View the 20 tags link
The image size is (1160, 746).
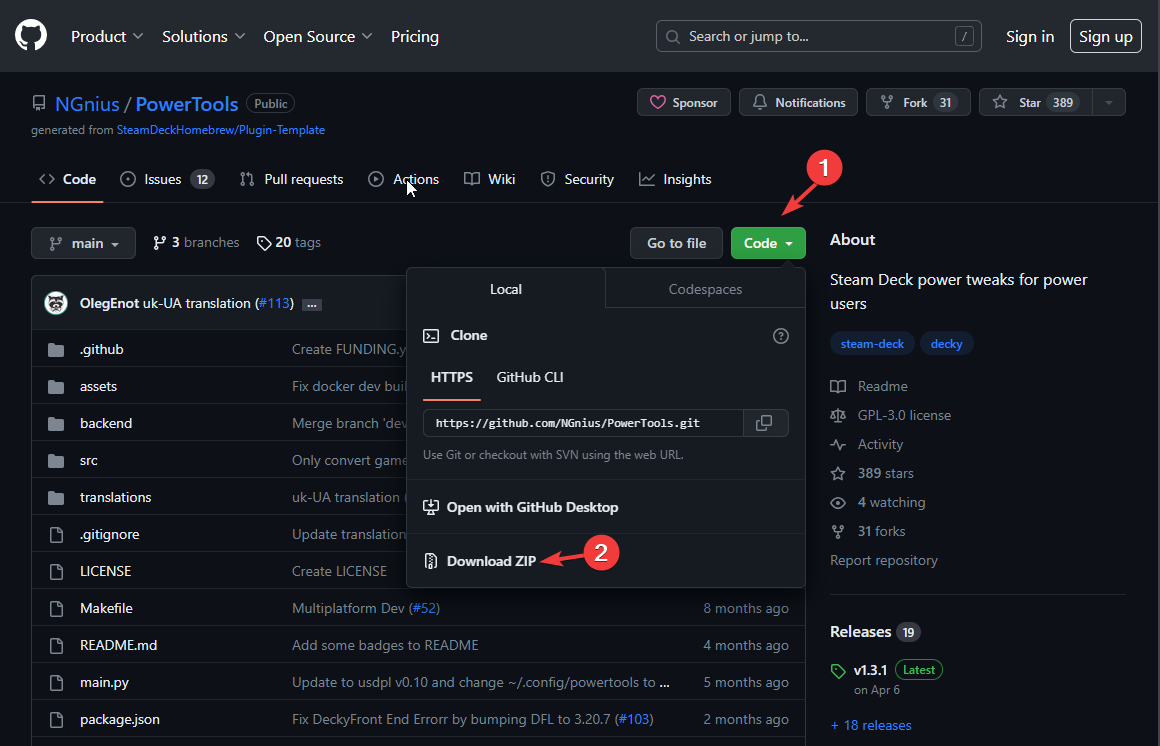289,243
